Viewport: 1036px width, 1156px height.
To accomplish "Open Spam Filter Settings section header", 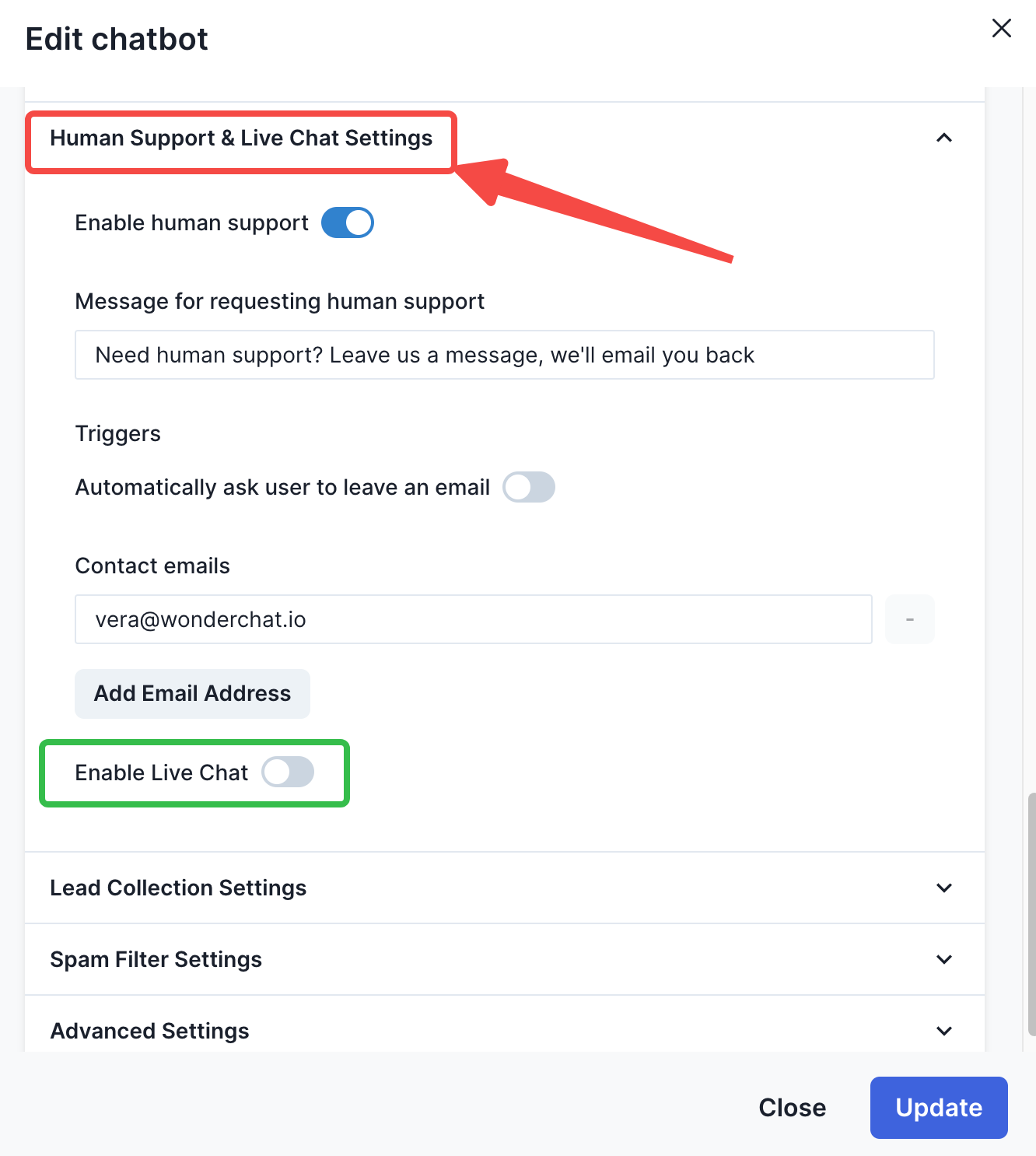I will click(x=156, y=959).
